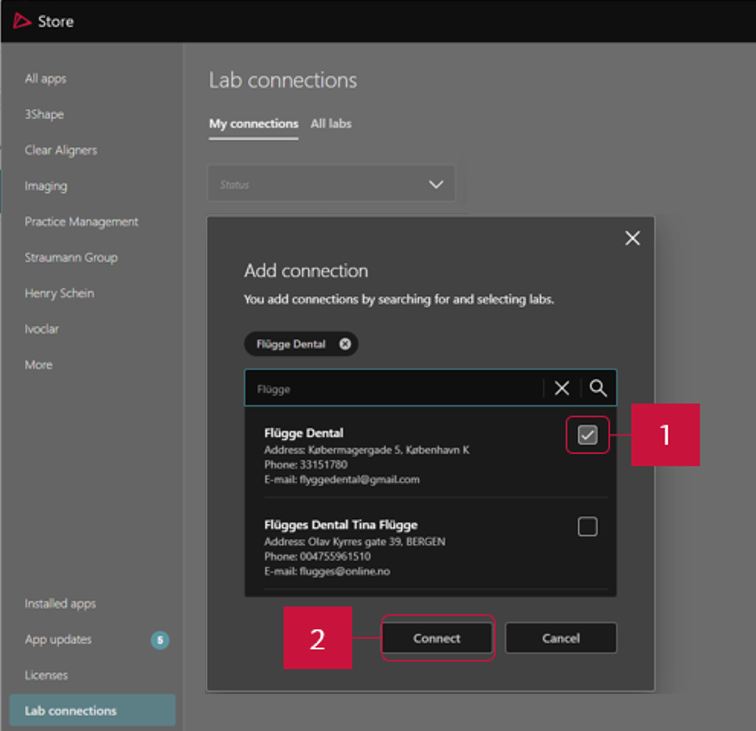Viewport: 756px width, 731px height.
Task: Close the Add connection dialog
Action: (x=632, y=238)
